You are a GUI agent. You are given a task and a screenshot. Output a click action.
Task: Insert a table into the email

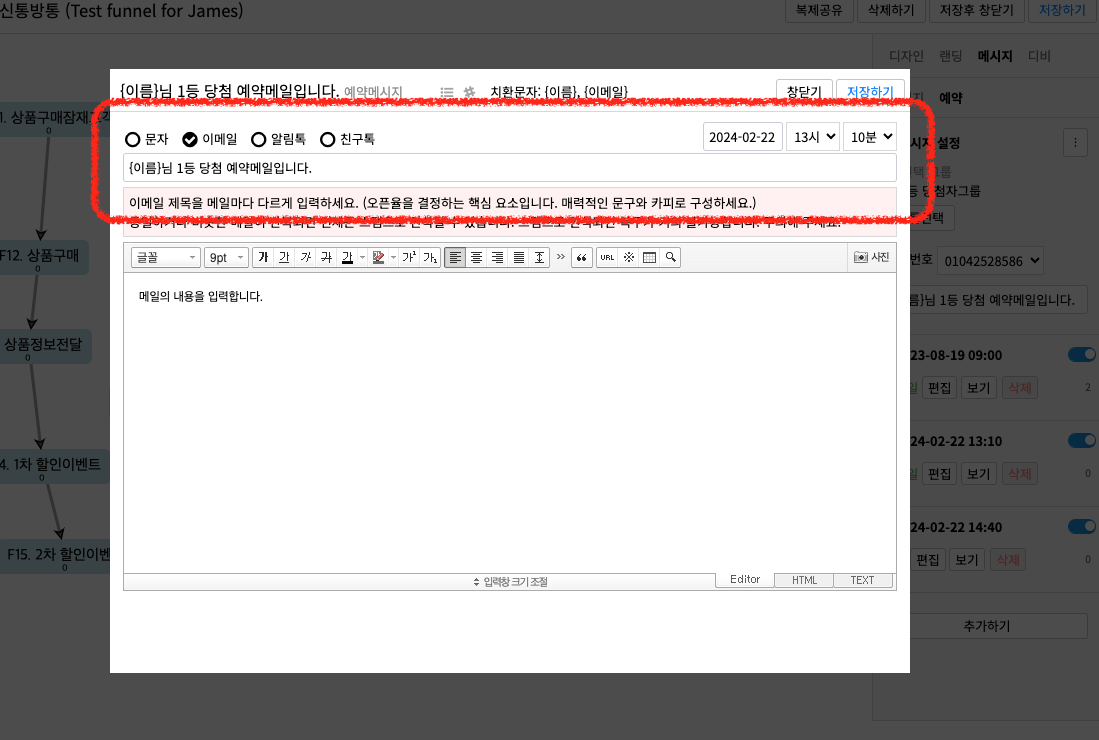[650, 258]
